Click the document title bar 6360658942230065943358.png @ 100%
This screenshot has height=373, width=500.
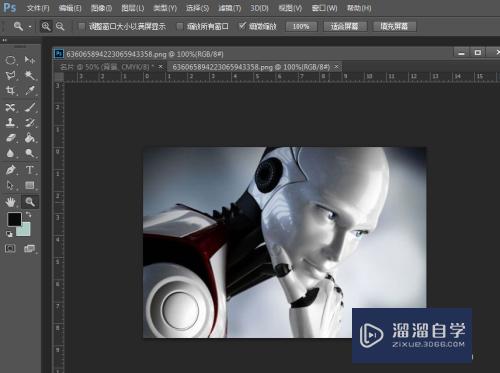pyautogui.click(x=145, y=54)
